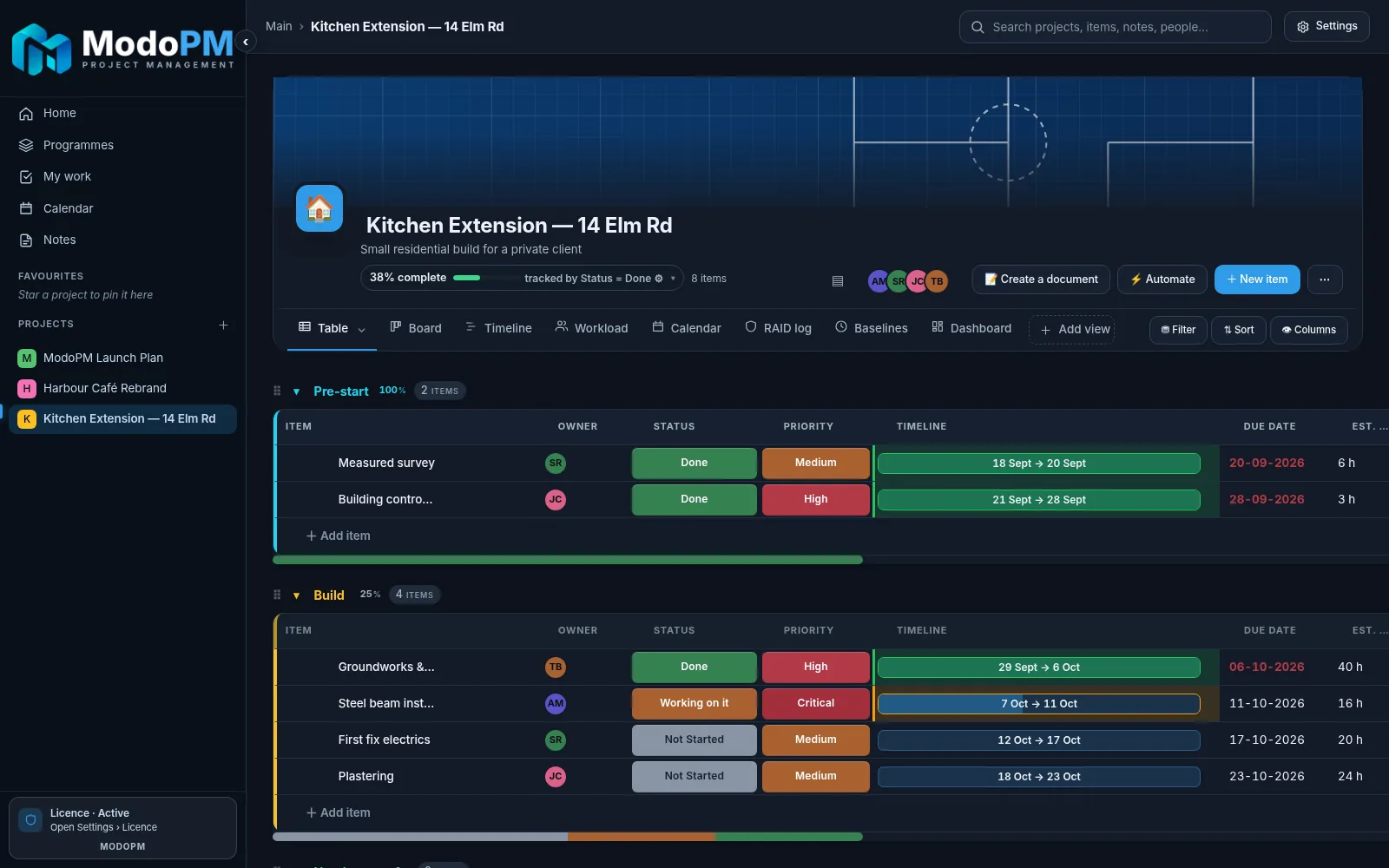Switch to the Board view tab
This screenshot has width=1389, height=868.
(416, 328)
